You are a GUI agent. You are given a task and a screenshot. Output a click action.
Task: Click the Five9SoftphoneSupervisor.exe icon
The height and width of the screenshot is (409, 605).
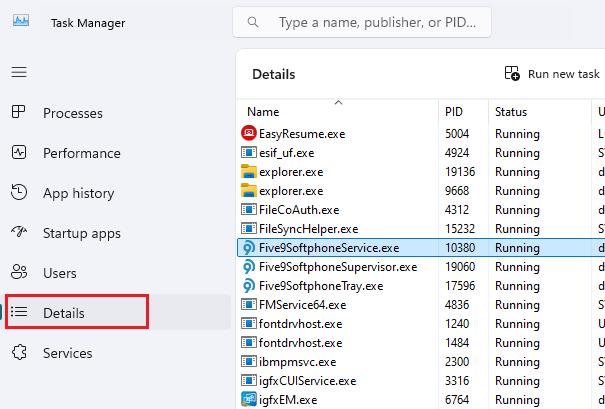(249, 266)
